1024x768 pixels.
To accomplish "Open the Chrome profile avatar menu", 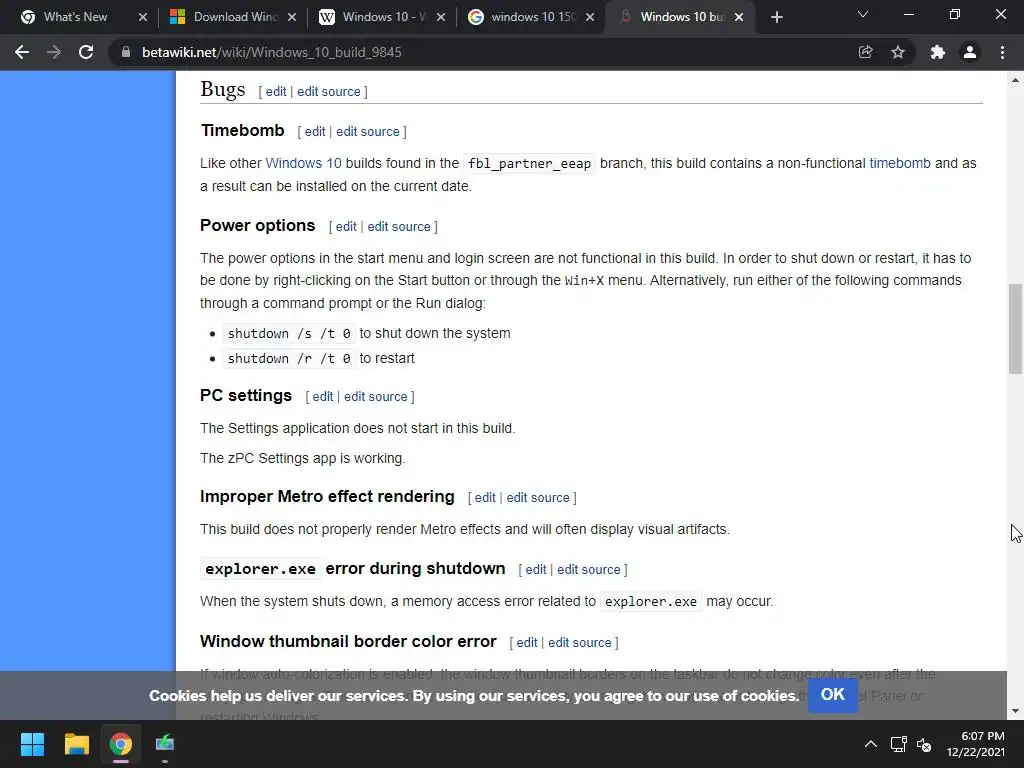I will [x=970, y=52].
